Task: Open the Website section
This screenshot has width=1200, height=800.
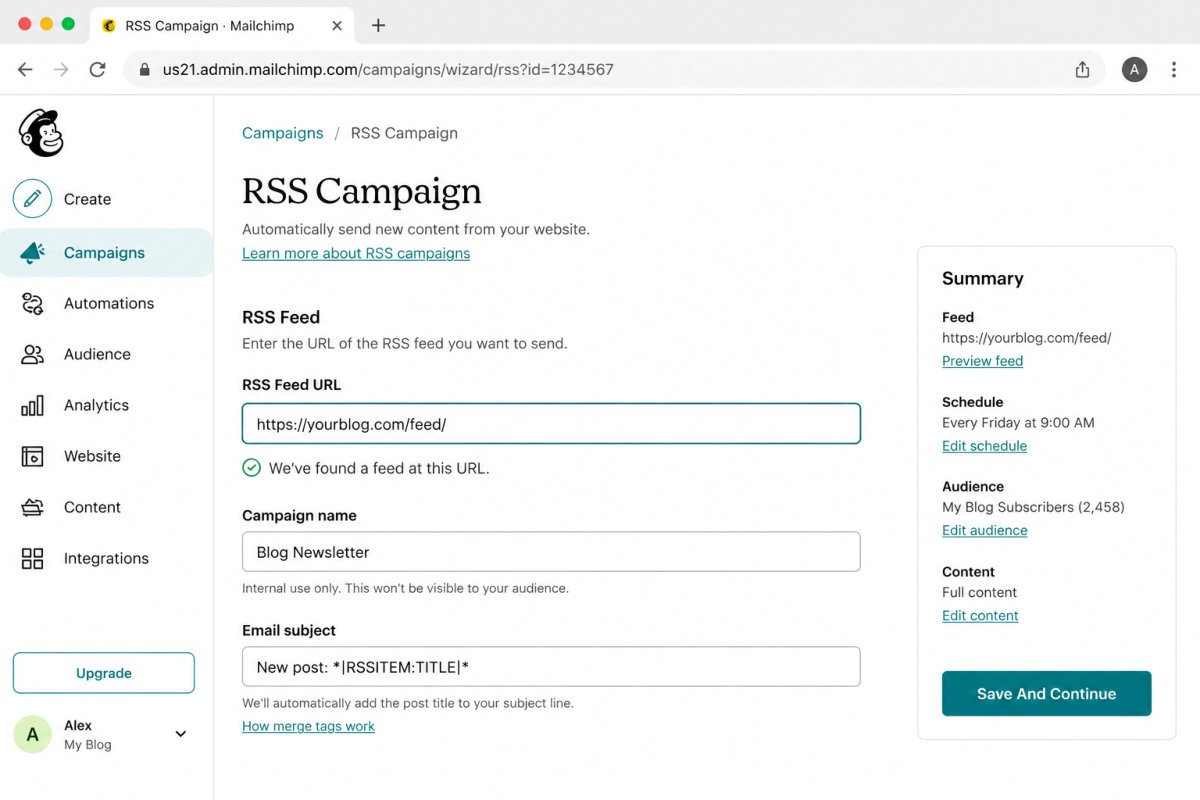Action: [x=92, y=456]
